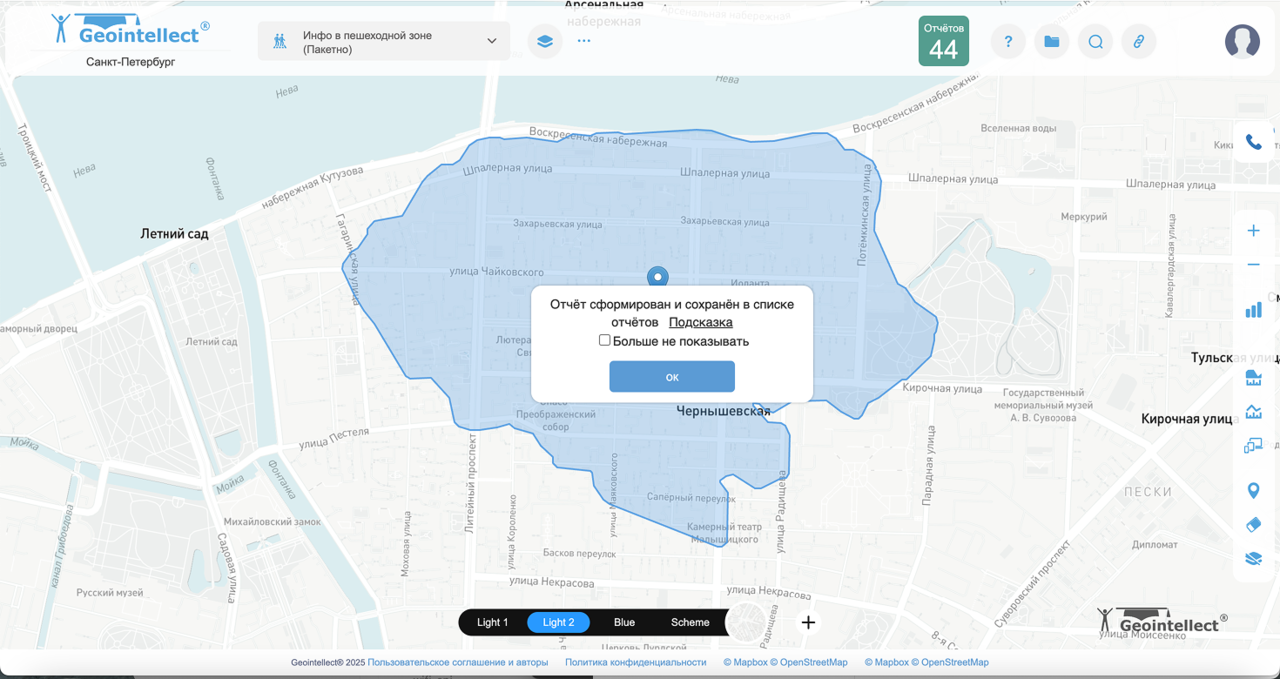
Task: Zoom in with the plus map control
Action: 1253,231
